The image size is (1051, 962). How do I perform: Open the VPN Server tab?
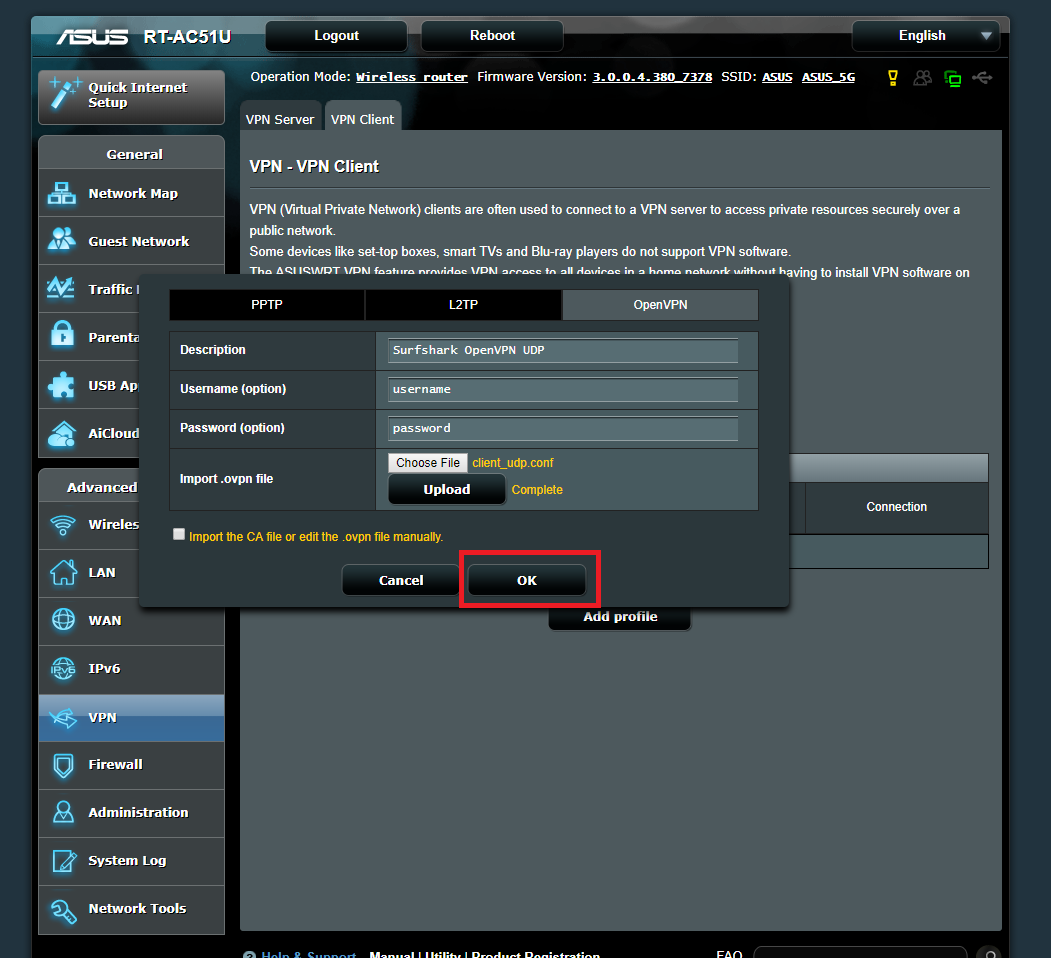(280, 119)
